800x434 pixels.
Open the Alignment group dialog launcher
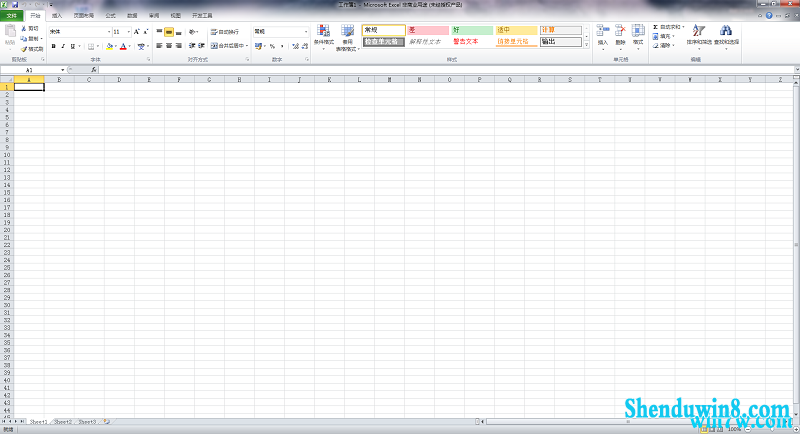point(247,60)
